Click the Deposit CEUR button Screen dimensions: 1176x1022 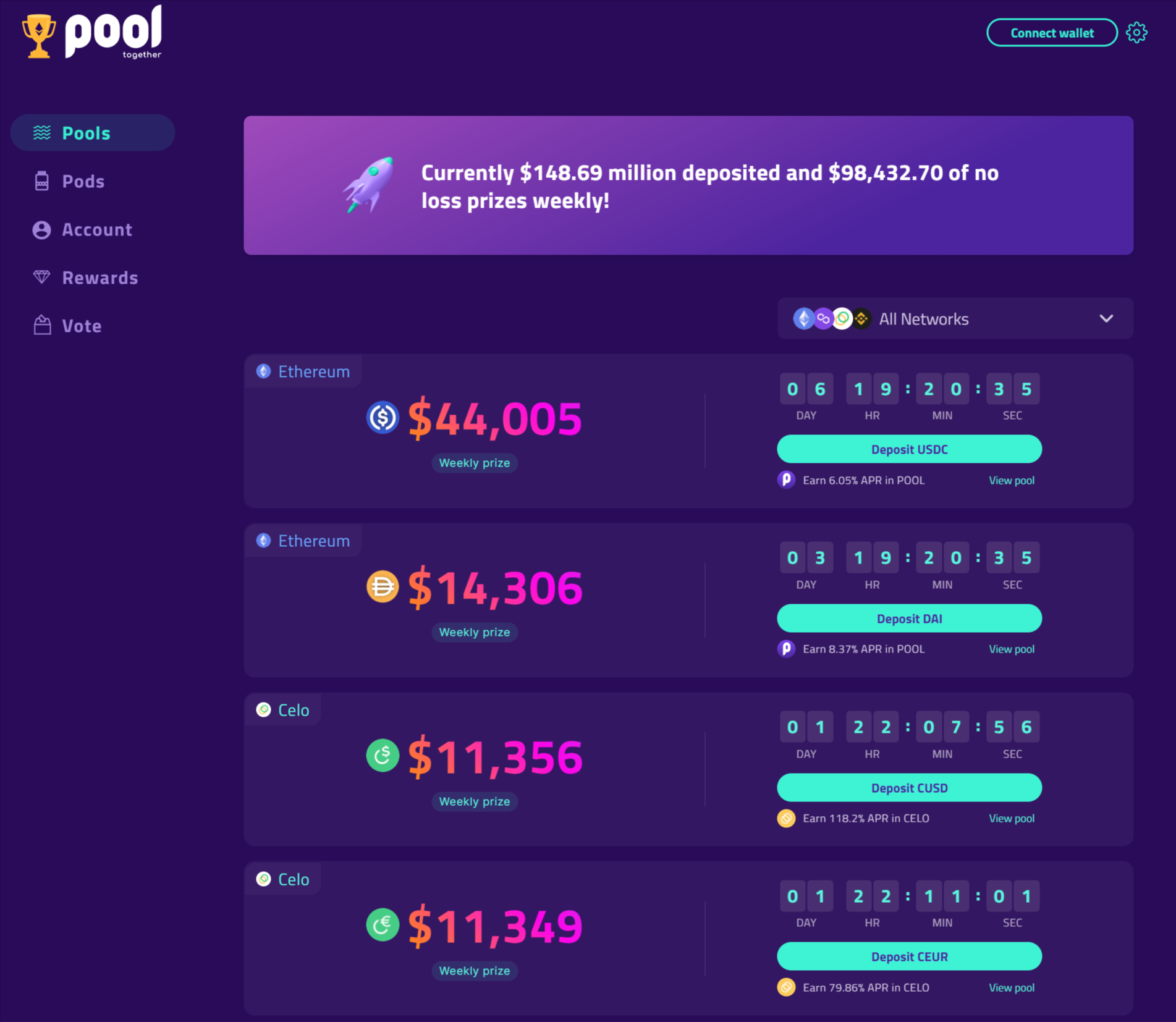point(909,957)
